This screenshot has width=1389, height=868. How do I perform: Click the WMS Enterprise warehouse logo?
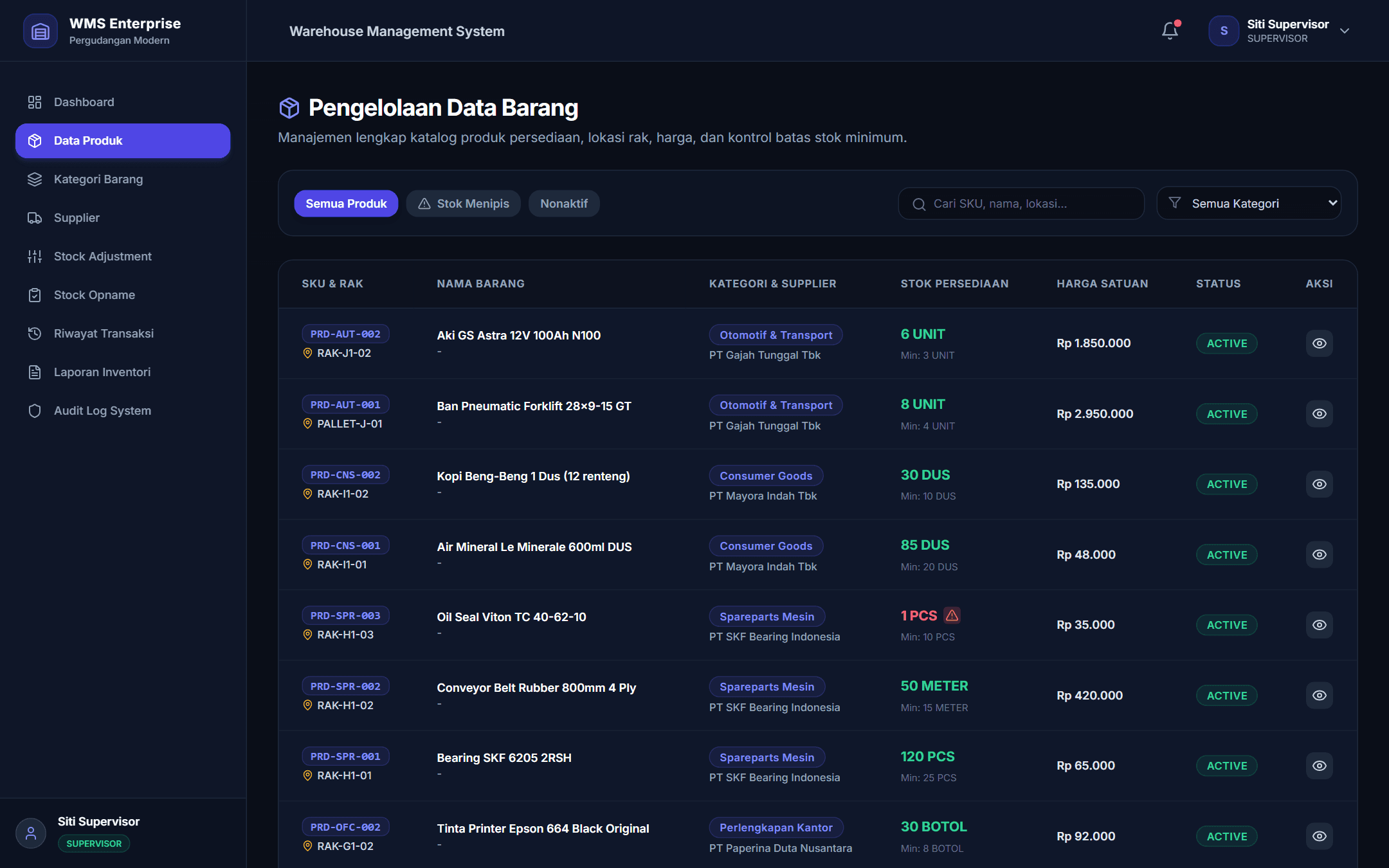tap(40, 31)
